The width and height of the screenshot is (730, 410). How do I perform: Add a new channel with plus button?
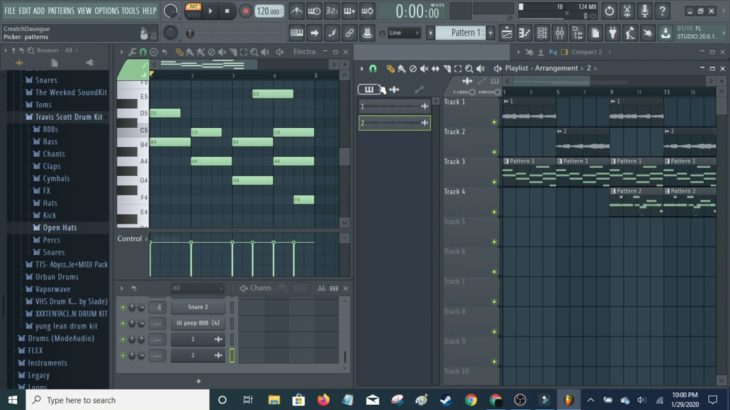(198, 381)
